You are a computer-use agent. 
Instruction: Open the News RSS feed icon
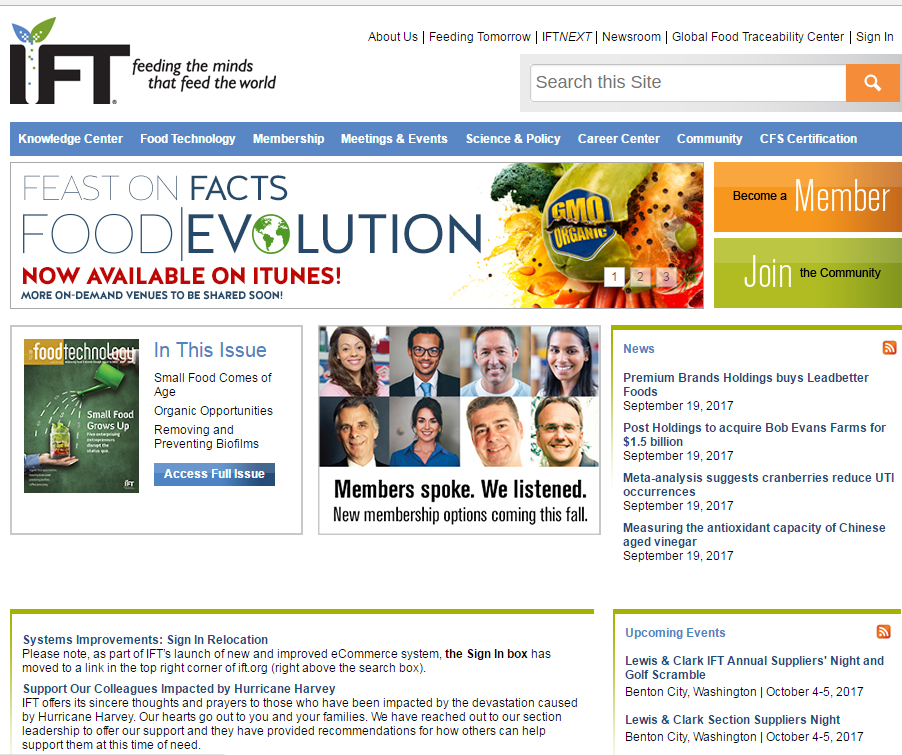(x=889, y=348)
